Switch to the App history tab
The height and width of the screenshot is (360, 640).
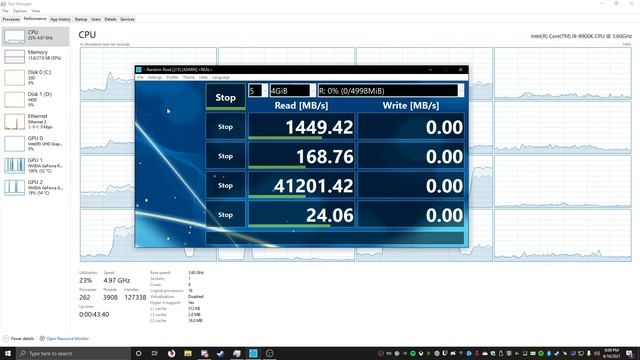[60, 19]
